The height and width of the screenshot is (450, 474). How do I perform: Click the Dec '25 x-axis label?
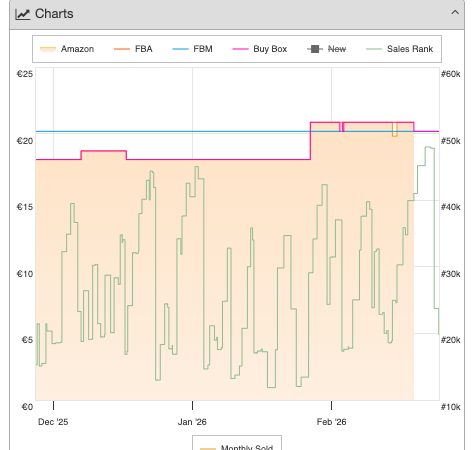(53, 422)
